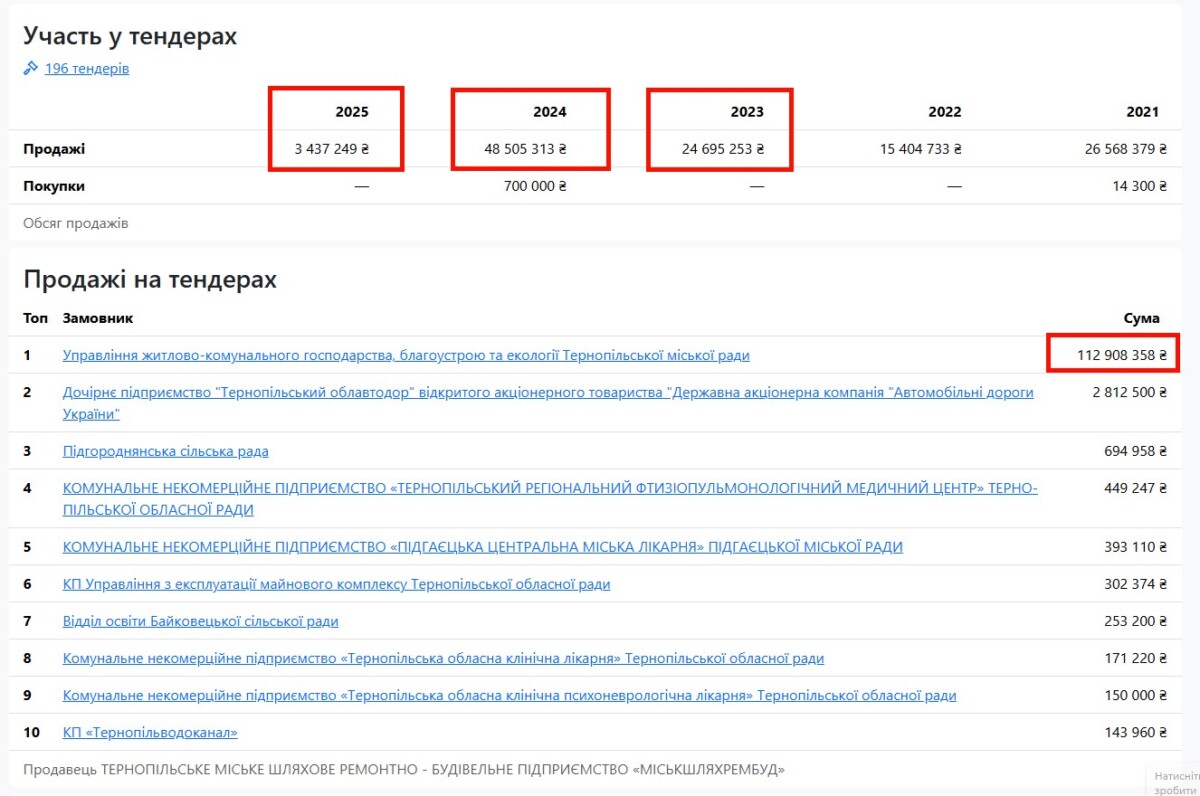The width and height of the screenshot is (1200, 796).
Task: Select the 2023 column header
Action: click(747, 112)
